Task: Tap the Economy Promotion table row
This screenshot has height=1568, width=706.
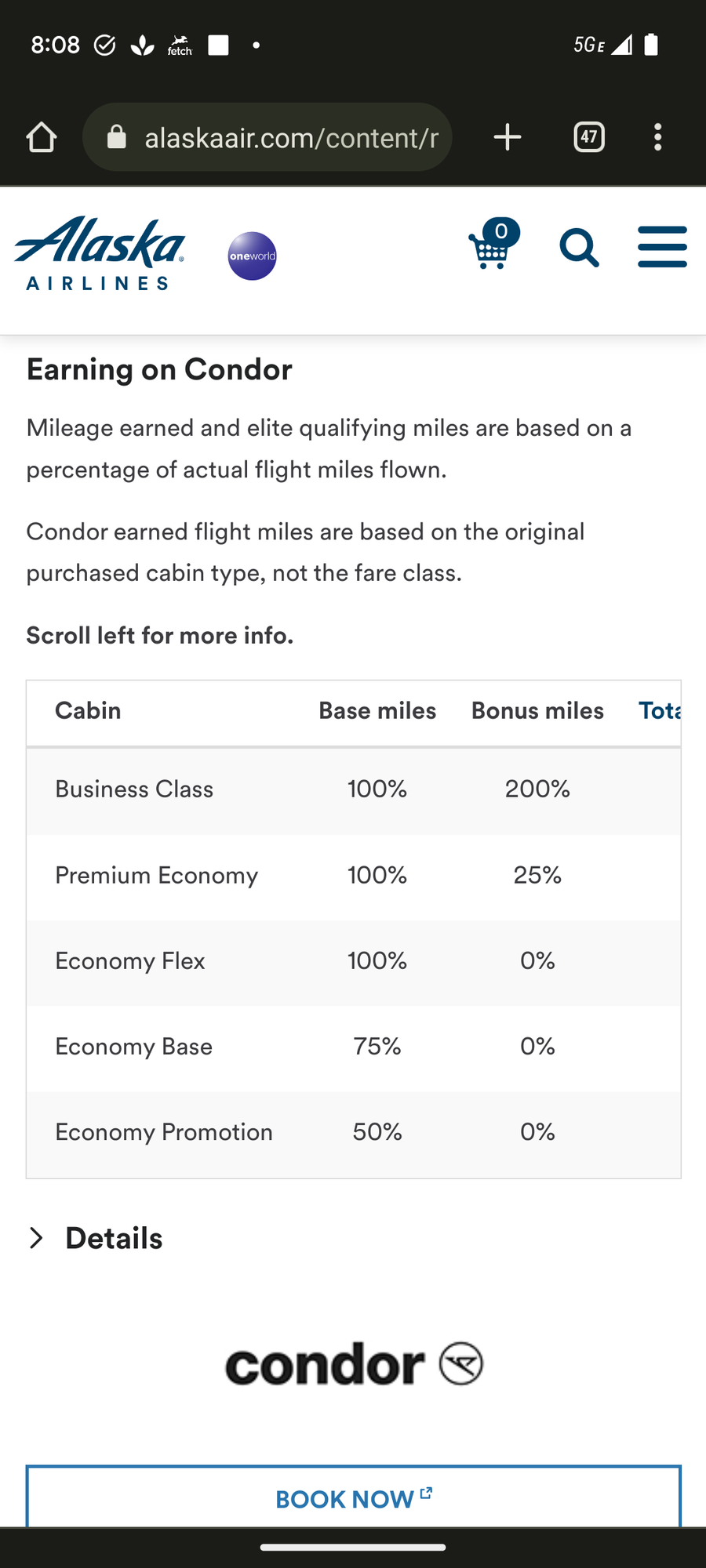Action: (x=353, y=1134)
